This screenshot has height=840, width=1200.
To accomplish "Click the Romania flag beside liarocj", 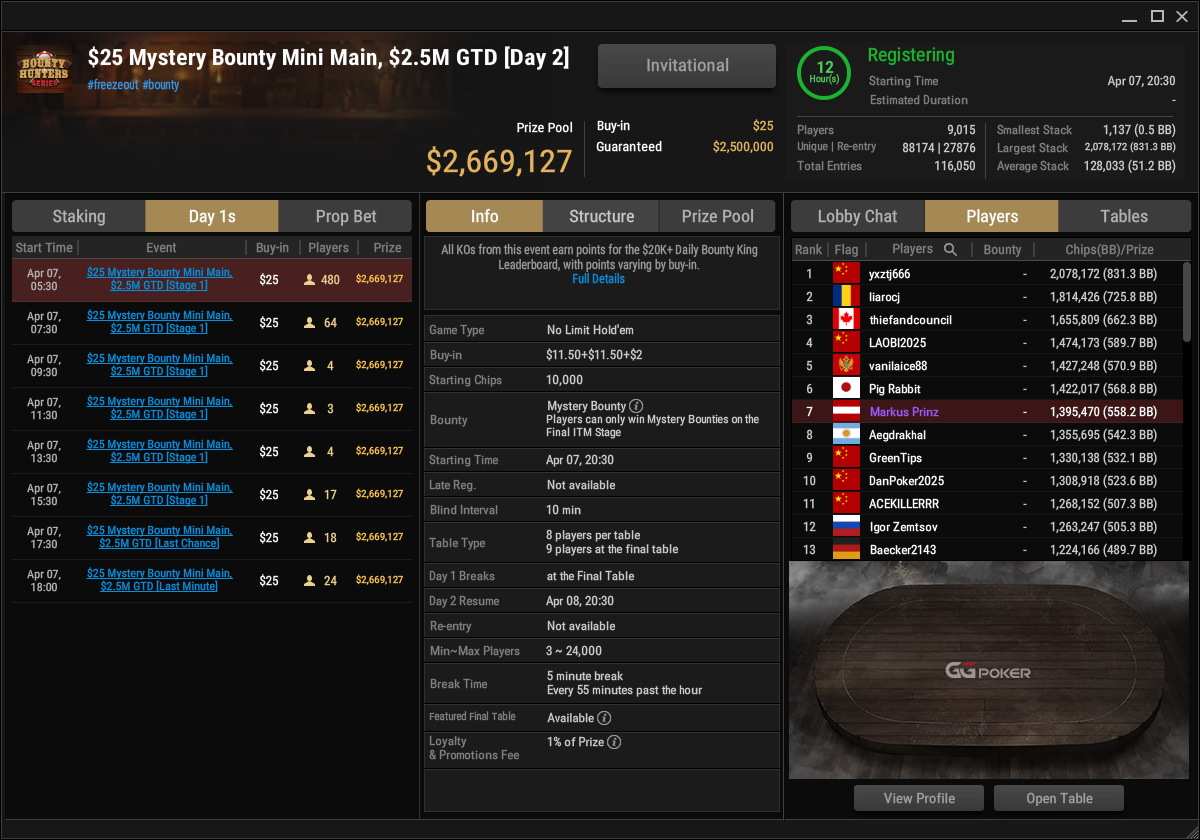I will point(846,296).
